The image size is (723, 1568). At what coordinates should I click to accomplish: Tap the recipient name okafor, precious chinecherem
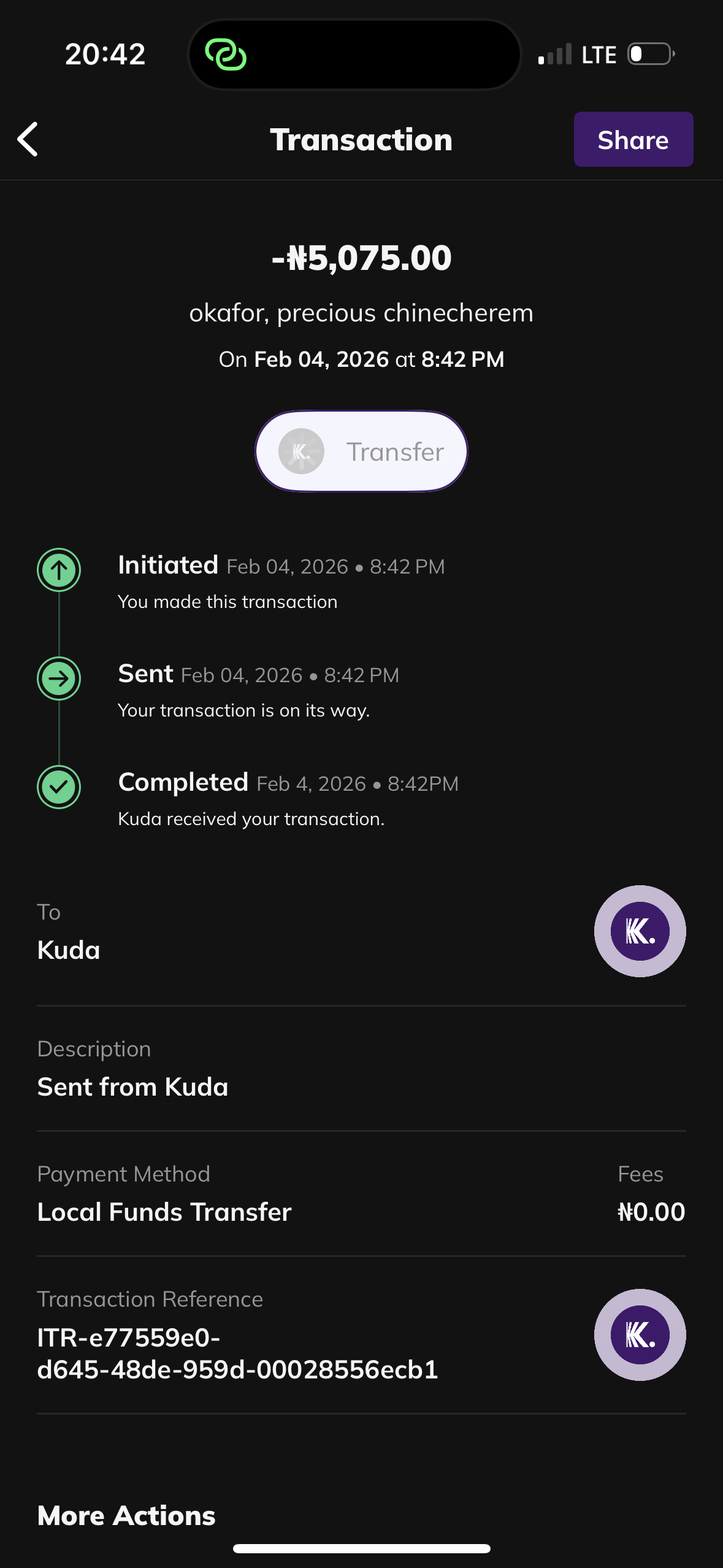(361, 313)
